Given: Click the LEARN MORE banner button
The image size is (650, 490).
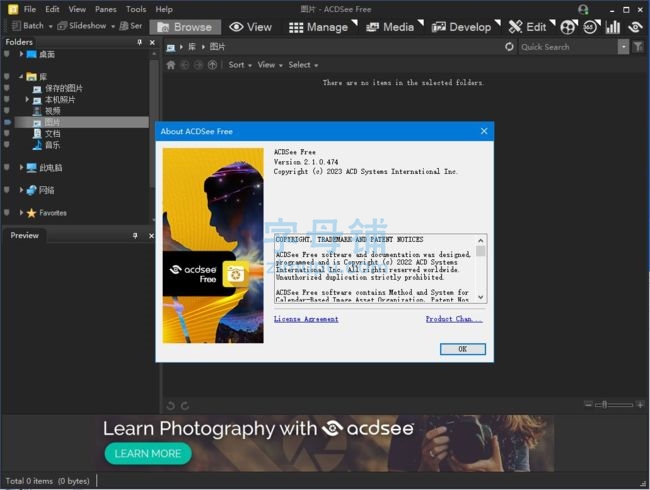Looking at the screenshot, I should point(148,454).
